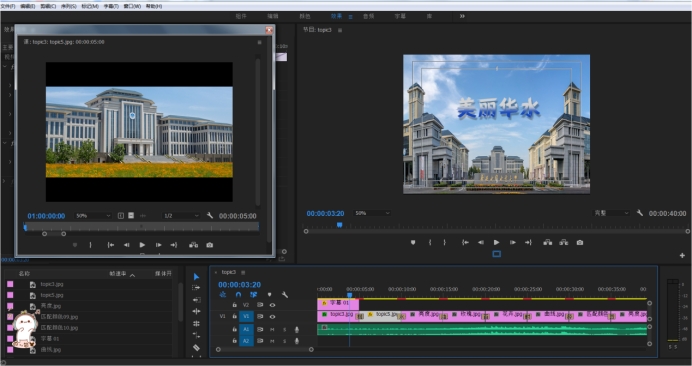Viewport: 692px width, 366px height.
Task: Play the source monitor clip
Action: point(142,245)
